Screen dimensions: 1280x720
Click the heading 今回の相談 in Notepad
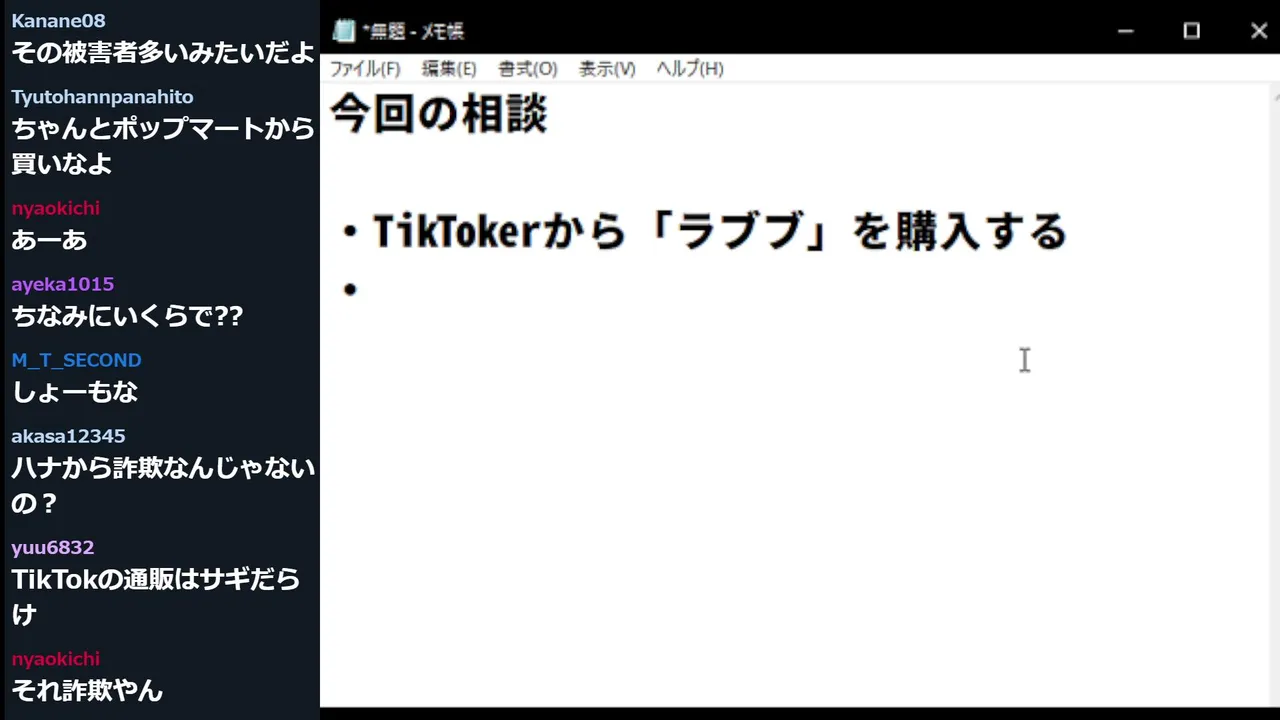(x=439, y=114)
